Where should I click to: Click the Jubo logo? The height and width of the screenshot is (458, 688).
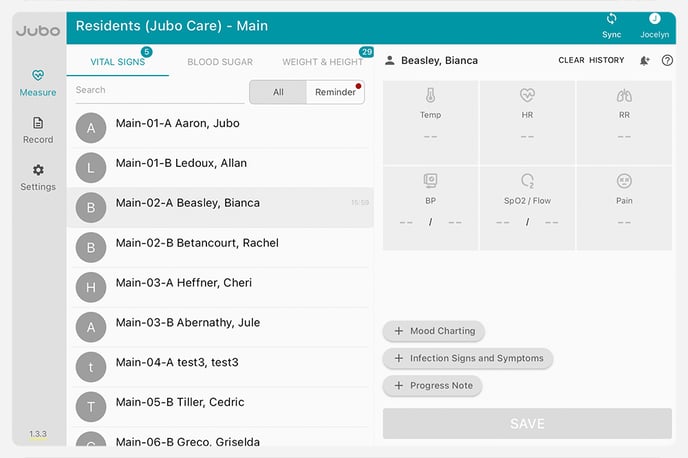click(38, 31)
